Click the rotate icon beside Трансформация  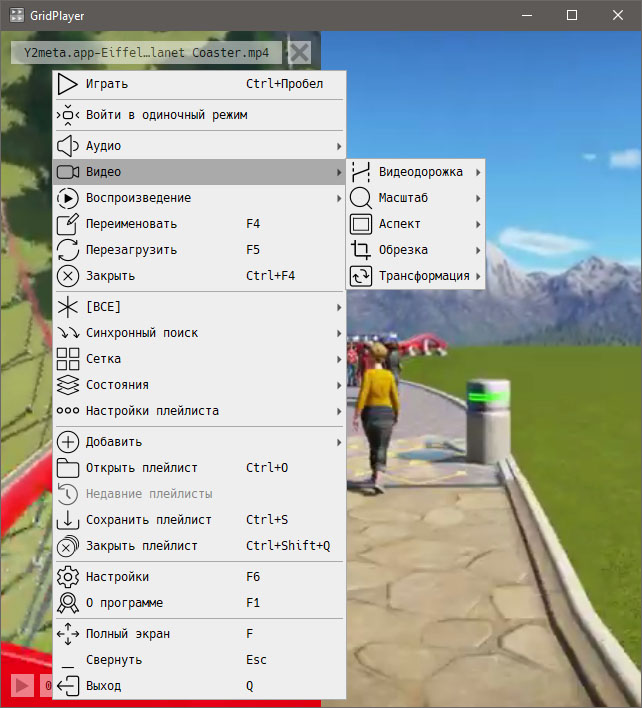click(x=361, y=276)
